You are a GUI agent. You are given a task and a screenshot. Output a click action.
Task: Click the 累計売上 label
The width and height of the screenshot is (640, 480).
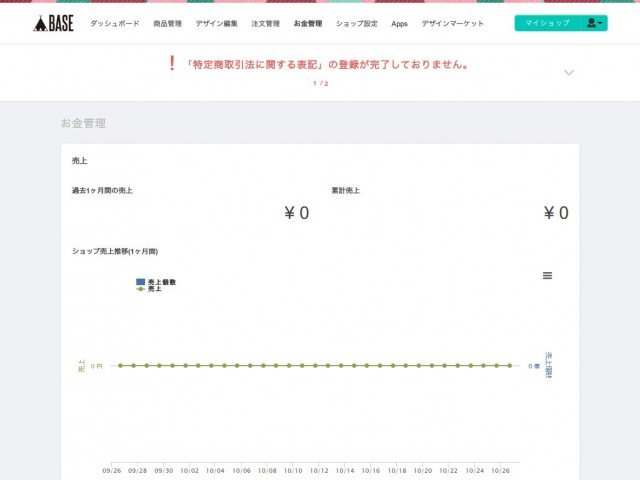pos(345,191)
